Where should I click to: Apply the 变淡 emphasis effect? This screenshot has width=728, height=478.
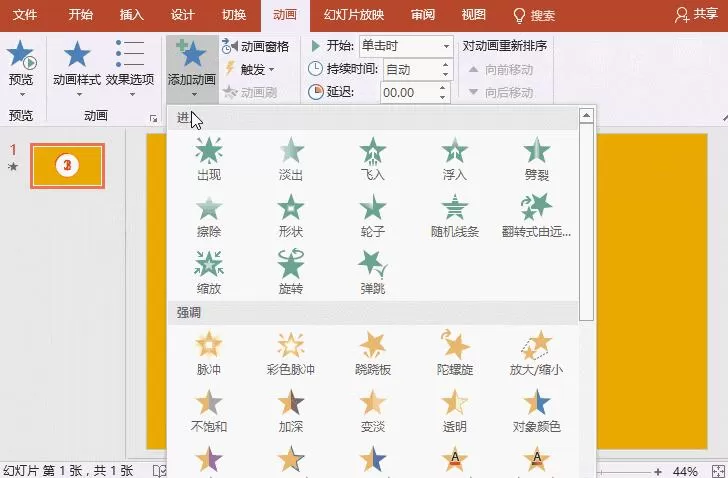(372, 411)
